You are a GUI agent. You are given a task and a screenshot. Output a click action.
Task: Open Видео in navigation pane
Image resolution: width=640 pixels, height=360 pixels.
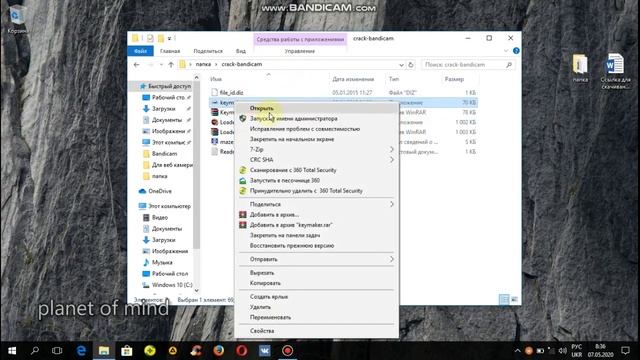pyautogui.click(x=160, y=218)
